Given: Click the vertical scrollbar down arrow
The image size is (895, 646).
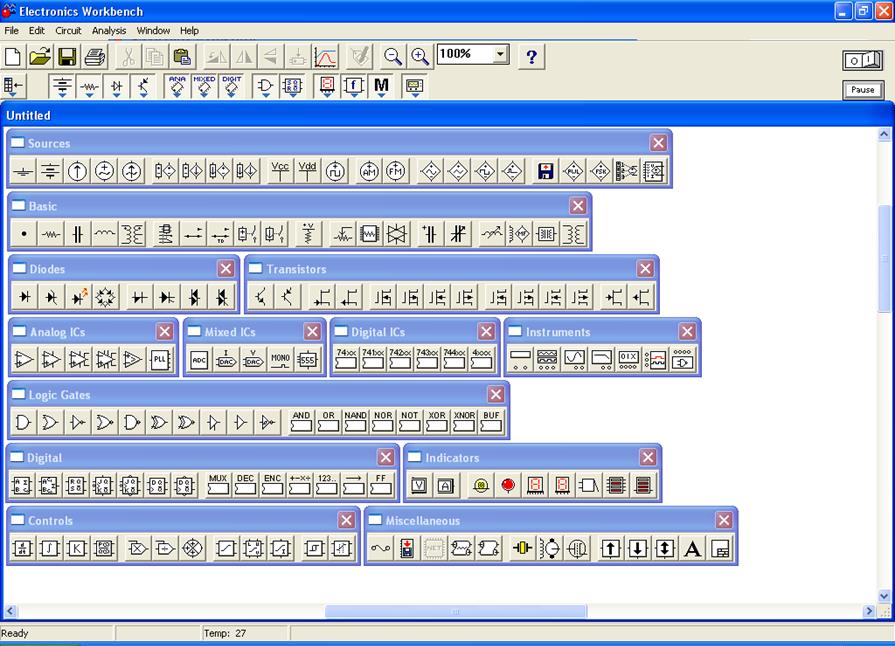Looking at the screenshot, I should pos(884,596).
